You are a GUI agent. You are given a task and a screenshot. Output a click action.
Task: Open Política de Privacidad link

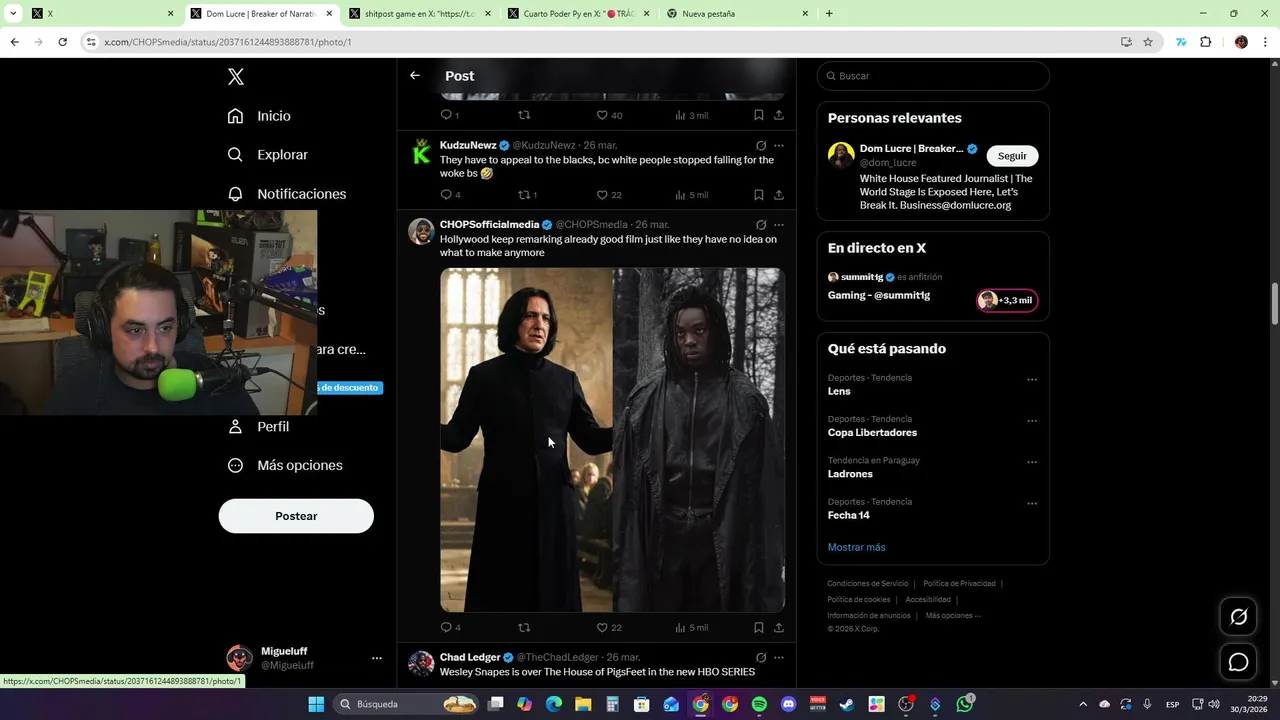pos(959,583)
